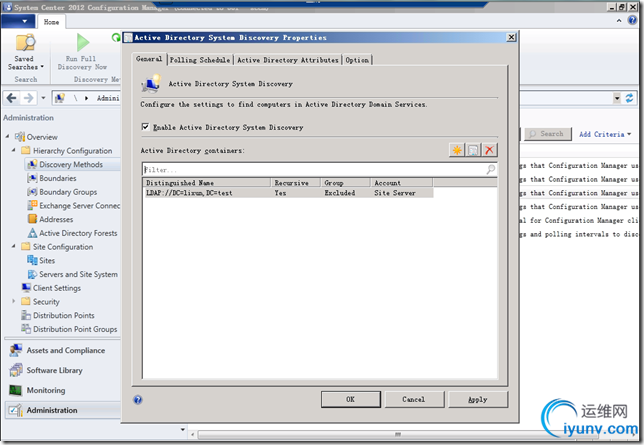The height and width of the screenshot is (445, 644).
Task: Close the Properties dialog
Action: (511, 37)
